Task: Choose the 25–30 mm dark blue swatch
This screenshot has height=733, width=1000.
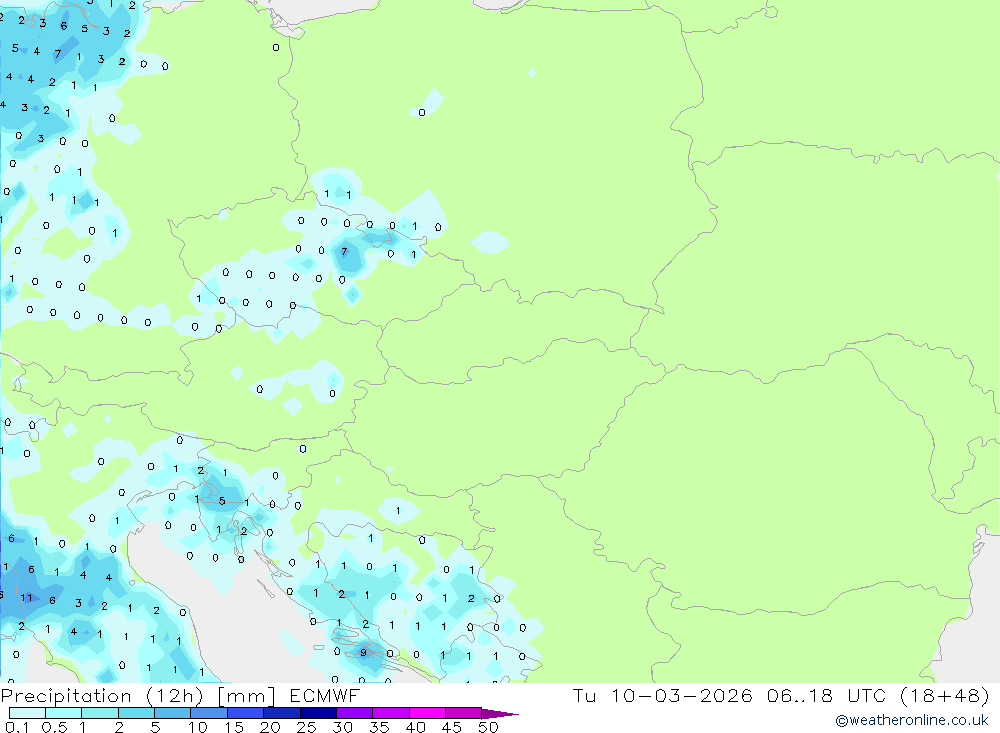Action: click(x=318, y=713)
